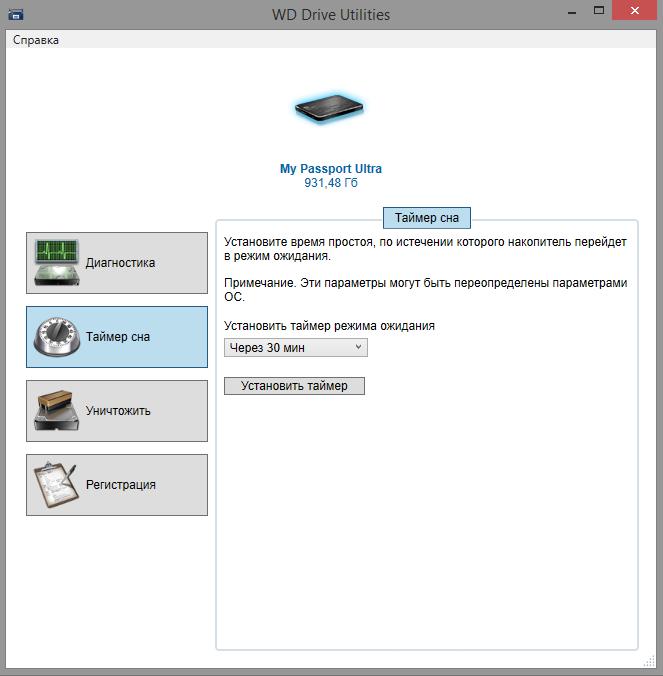The image size is (663, 676).
Task: Click the Установить таймер button
Action: coord(294,386)
